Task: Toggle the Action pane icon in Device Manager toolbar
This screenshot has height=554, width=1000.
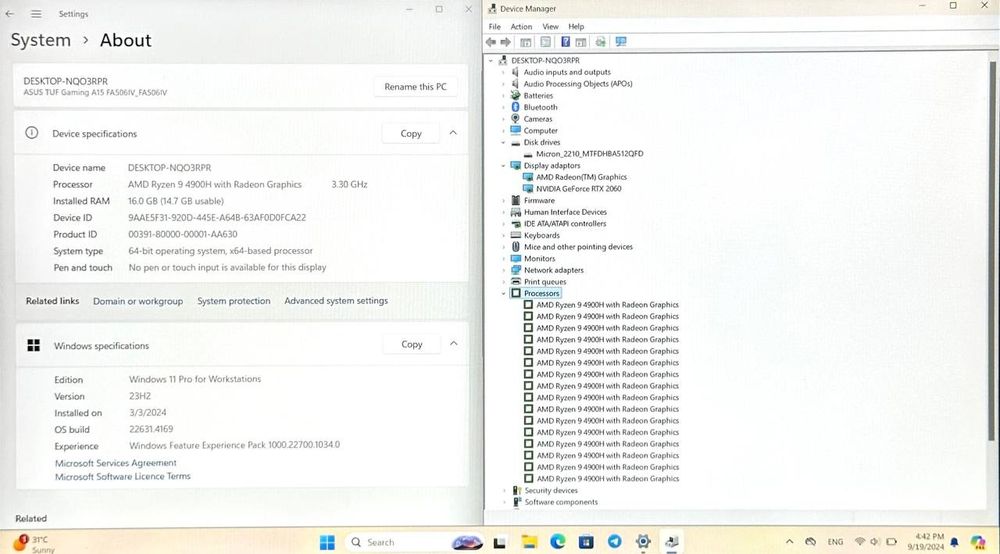Action: 581,42
